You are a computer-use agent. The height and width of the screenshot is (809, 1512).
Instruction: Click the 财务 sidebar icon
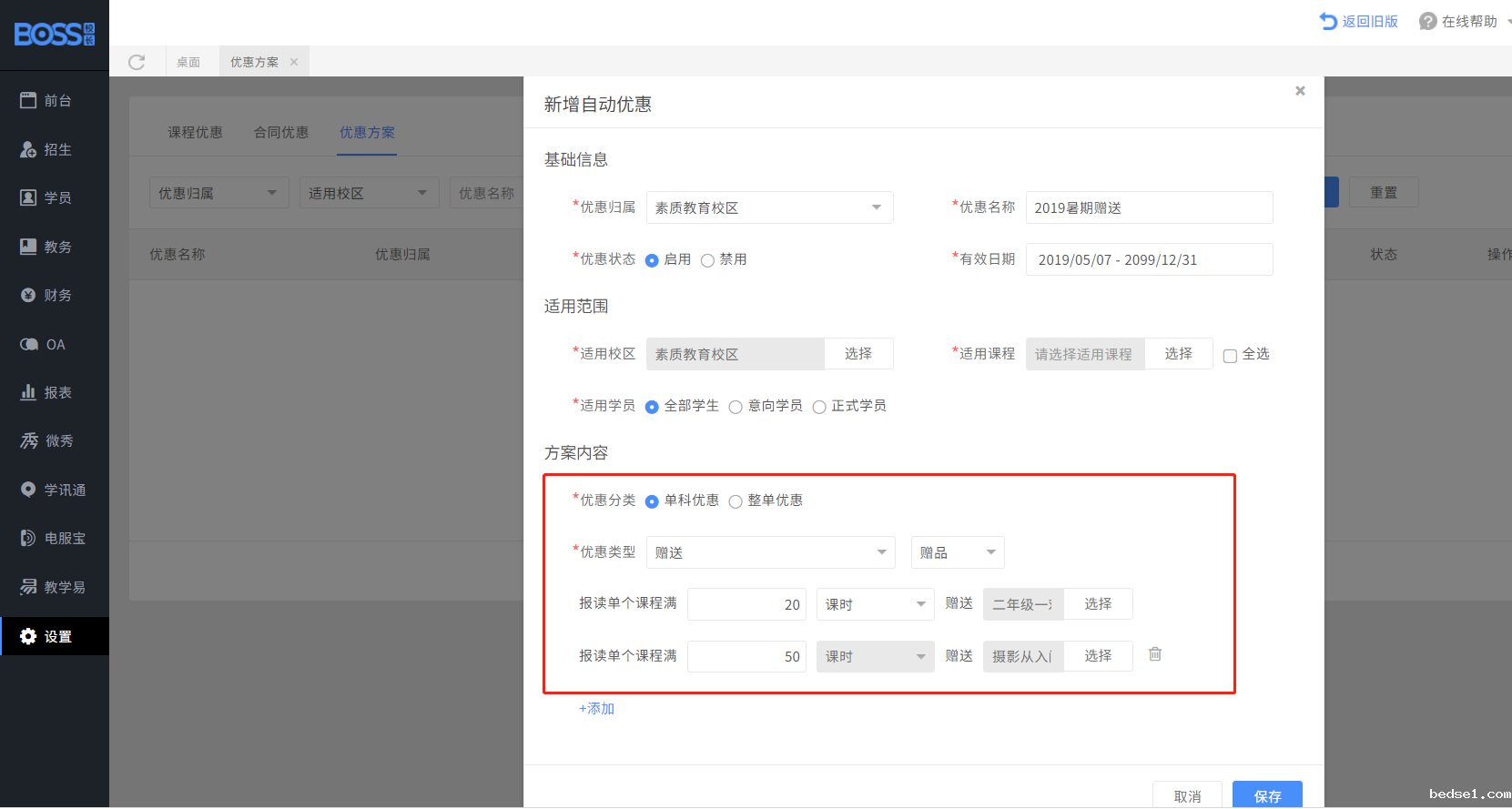click(28, 295)
